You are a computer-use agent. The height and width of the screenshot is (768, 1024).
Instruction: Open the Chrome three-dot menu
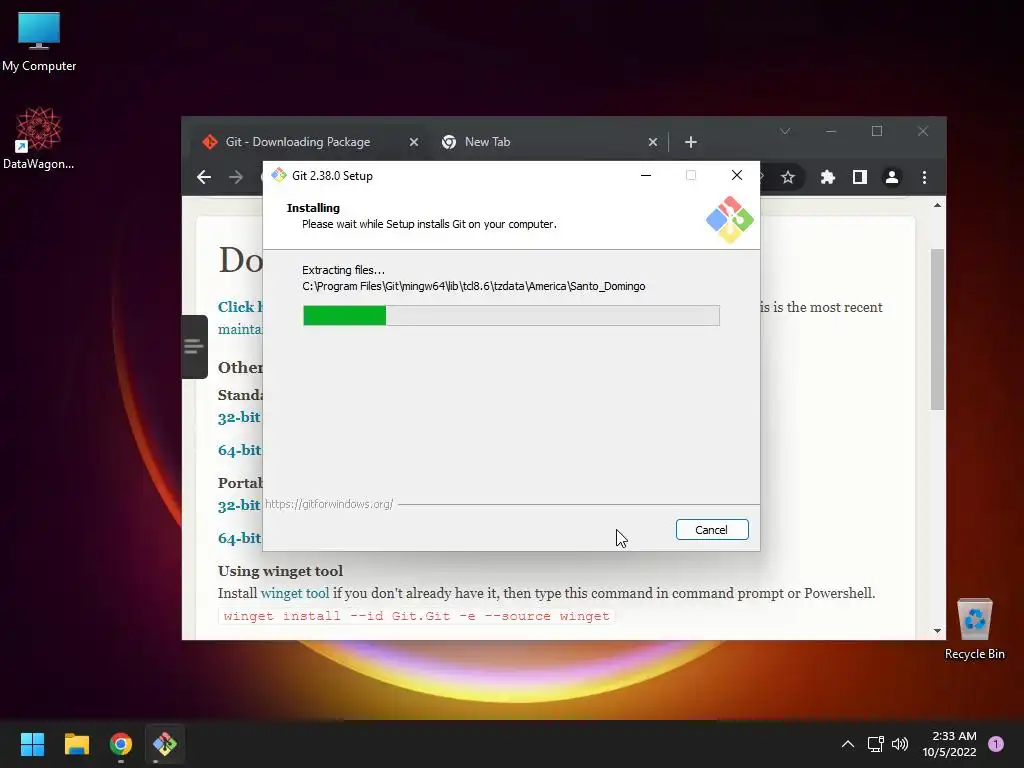[x=924, y=177]
